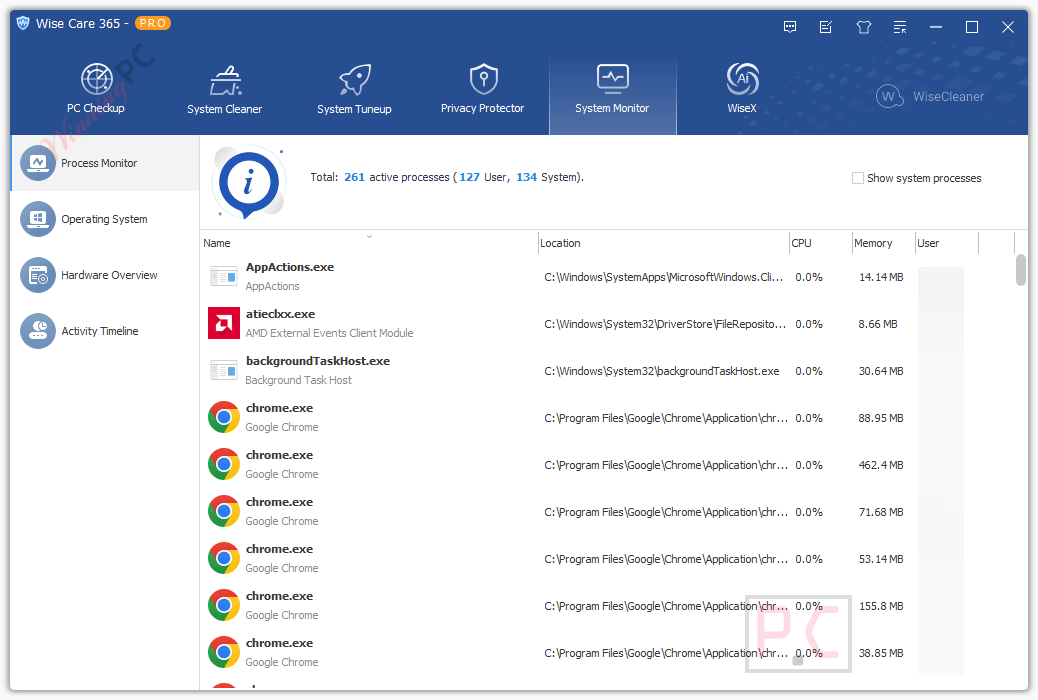
Task: Click the 53.14 MB memory value
Action: point(881,560)
